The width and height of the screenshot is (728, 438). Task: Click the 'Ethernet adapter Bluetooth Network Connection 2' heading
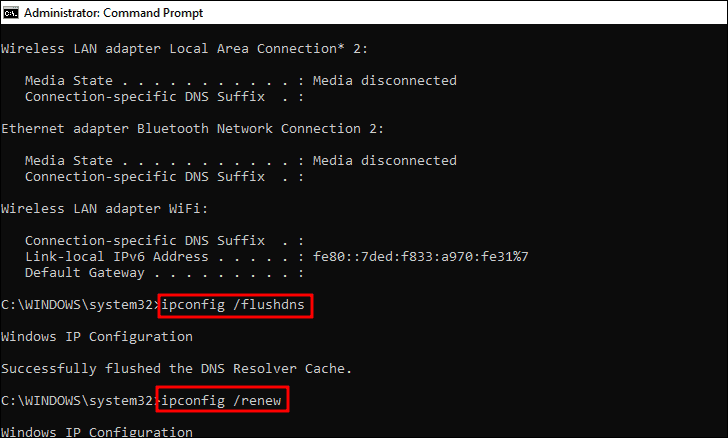[192, 128]
